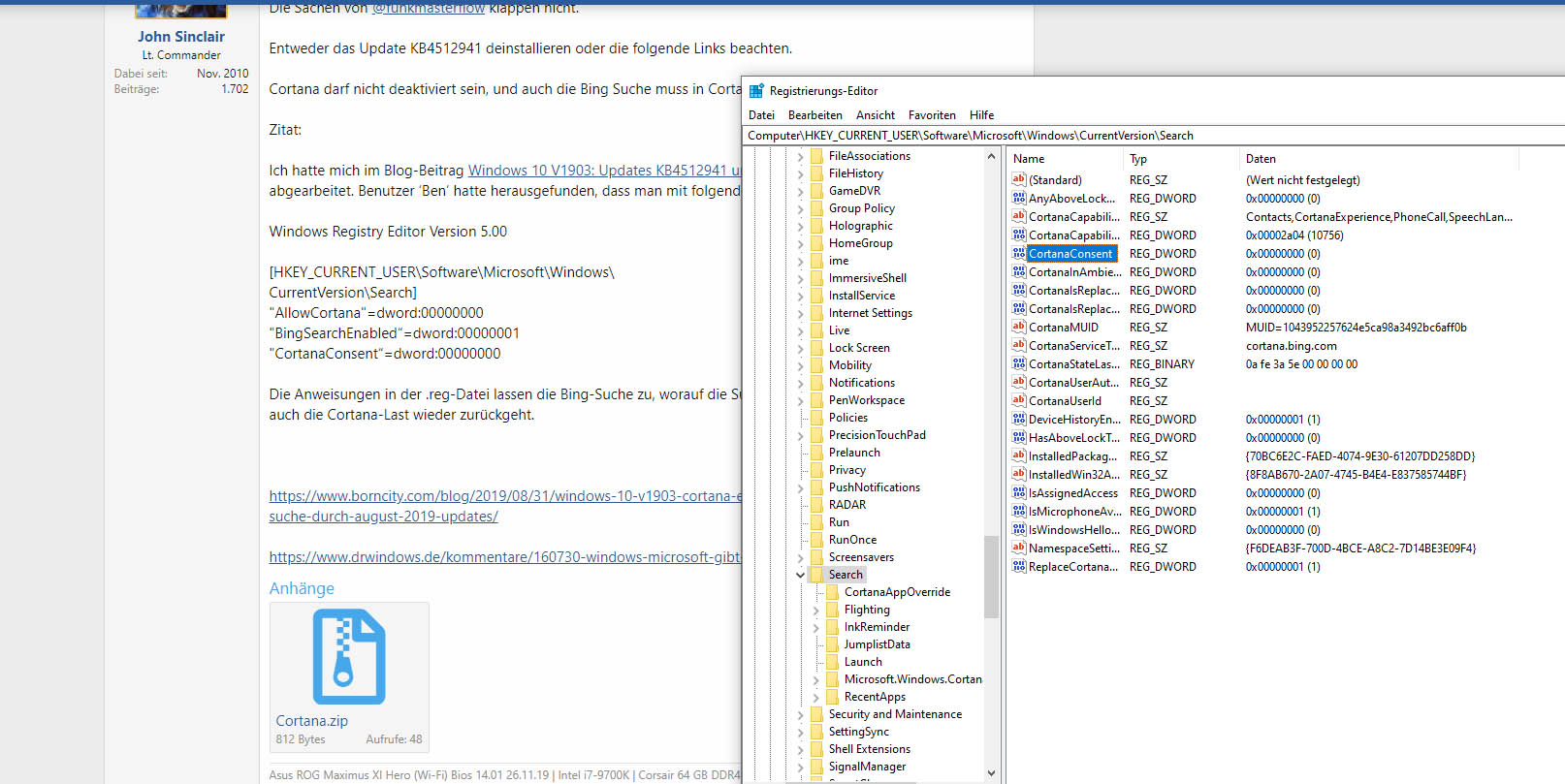Click the tree pane vertical scrollbar thumb
This screenshot has height=784, width=1565.
(991, 577)
